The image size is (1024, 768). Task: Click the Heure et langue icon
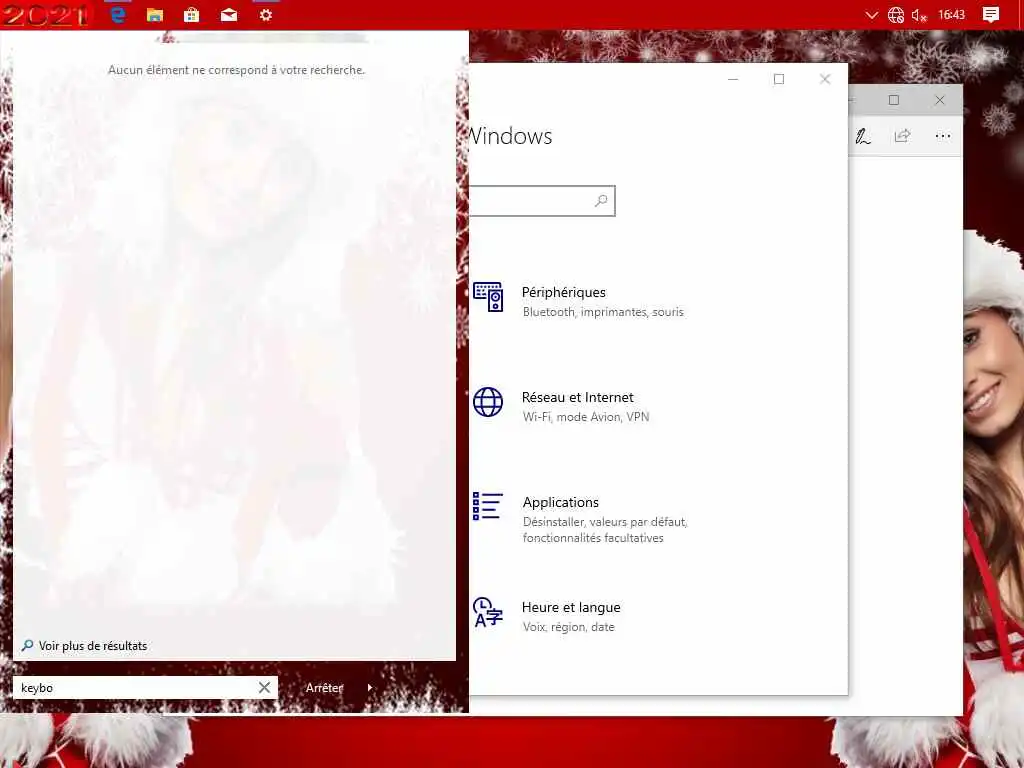coord(488,612)
